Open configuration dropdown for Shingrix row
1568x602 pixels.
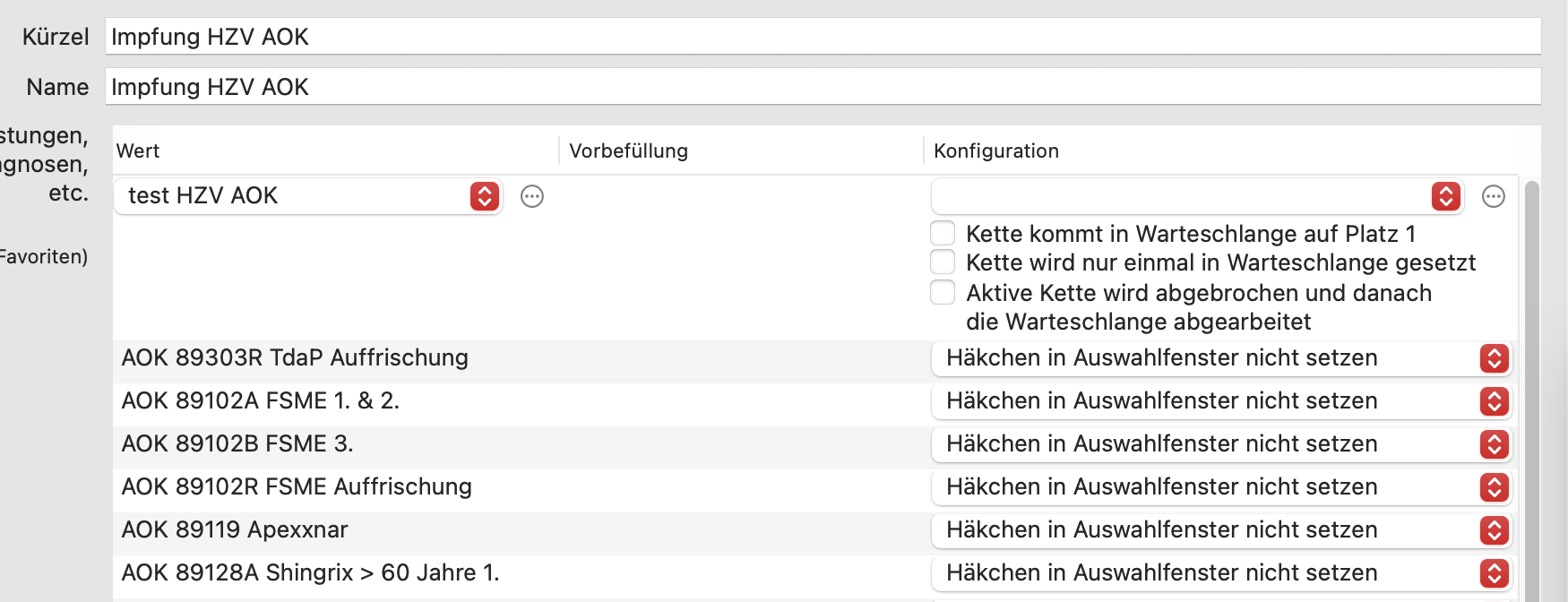pos(1221,573)
